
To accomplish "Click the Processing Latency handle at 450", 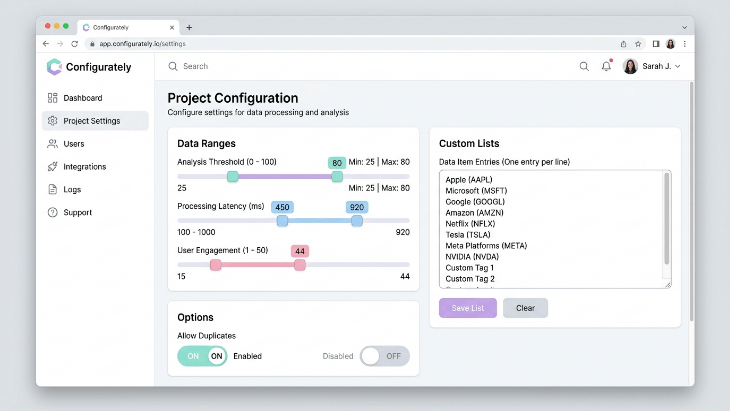I will (x=282, y=221).
